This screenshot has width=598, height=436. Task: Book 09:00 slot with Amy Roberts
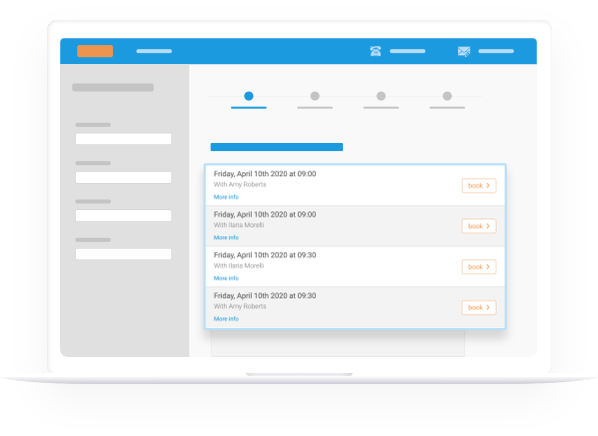pyautogui.click(x=479, y=186)
